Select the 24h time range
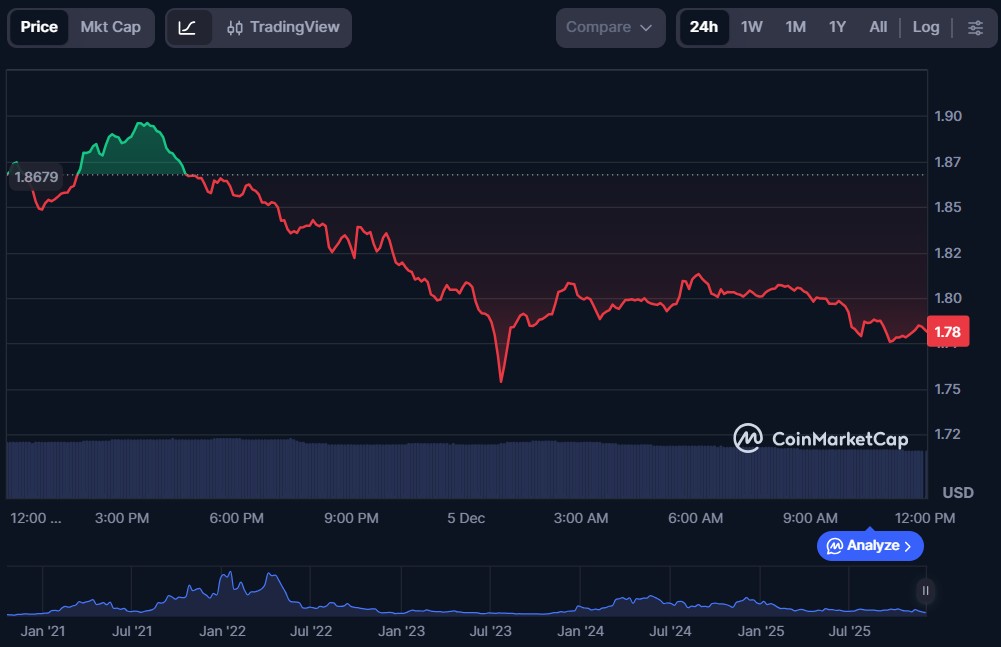 (x=703, y=27)
